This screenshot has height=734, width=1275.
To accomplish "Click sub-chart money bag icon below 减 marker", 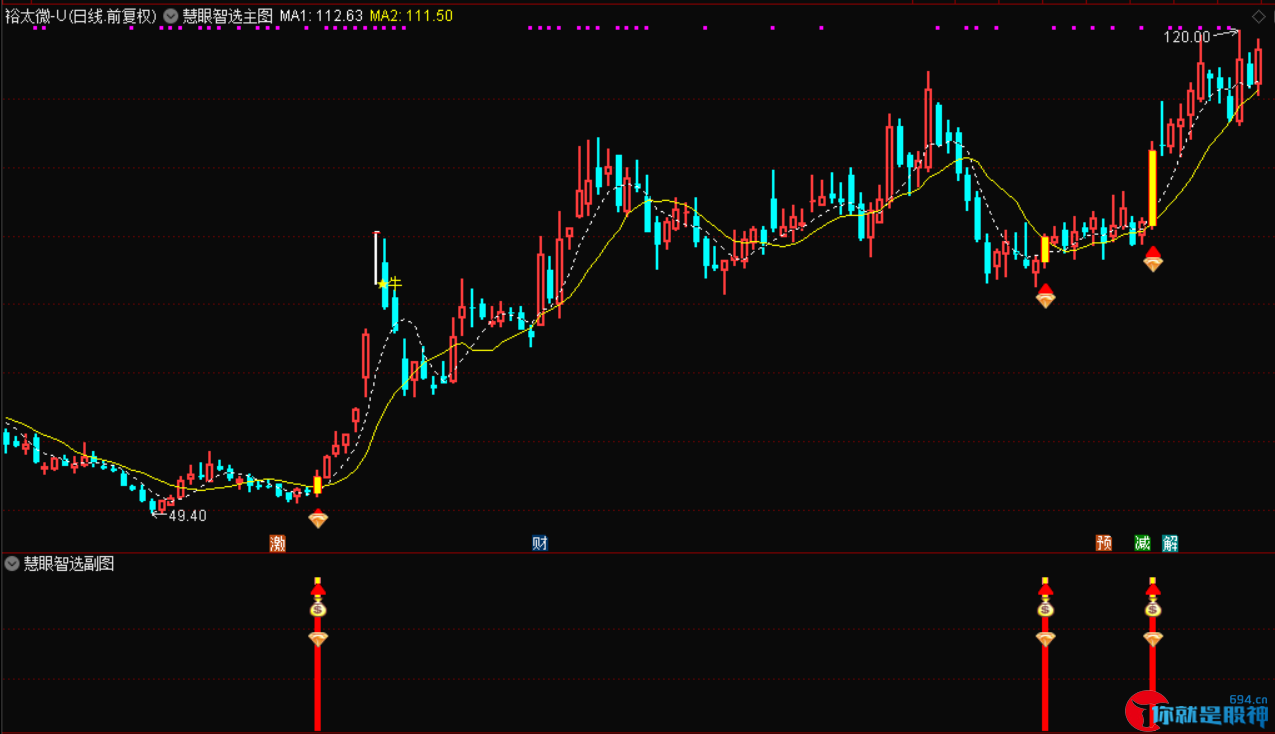I will 1153,606.
